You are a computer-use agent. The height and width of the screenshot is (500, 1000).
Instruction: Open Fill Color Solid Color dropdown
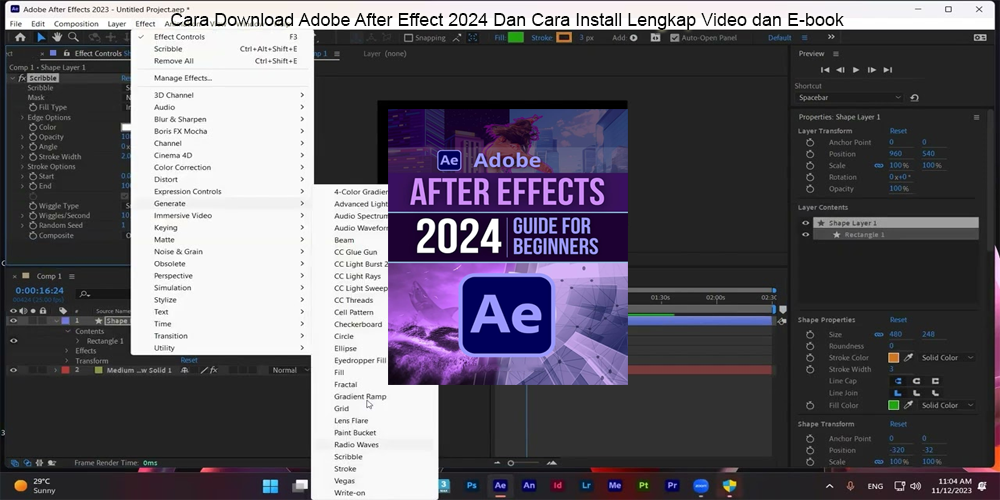coord(947,405)
